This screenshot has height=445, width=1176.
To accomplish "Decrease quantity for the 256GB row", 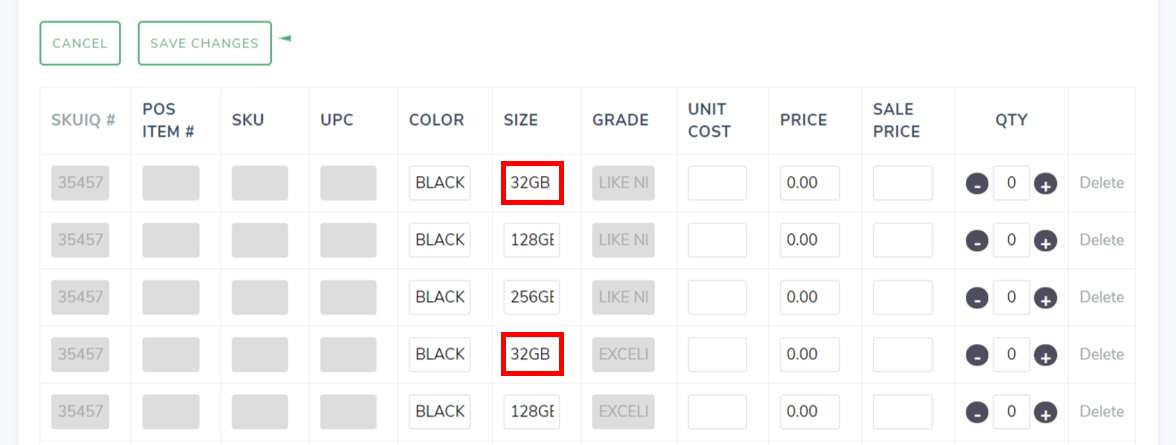I will click(977, 298).
